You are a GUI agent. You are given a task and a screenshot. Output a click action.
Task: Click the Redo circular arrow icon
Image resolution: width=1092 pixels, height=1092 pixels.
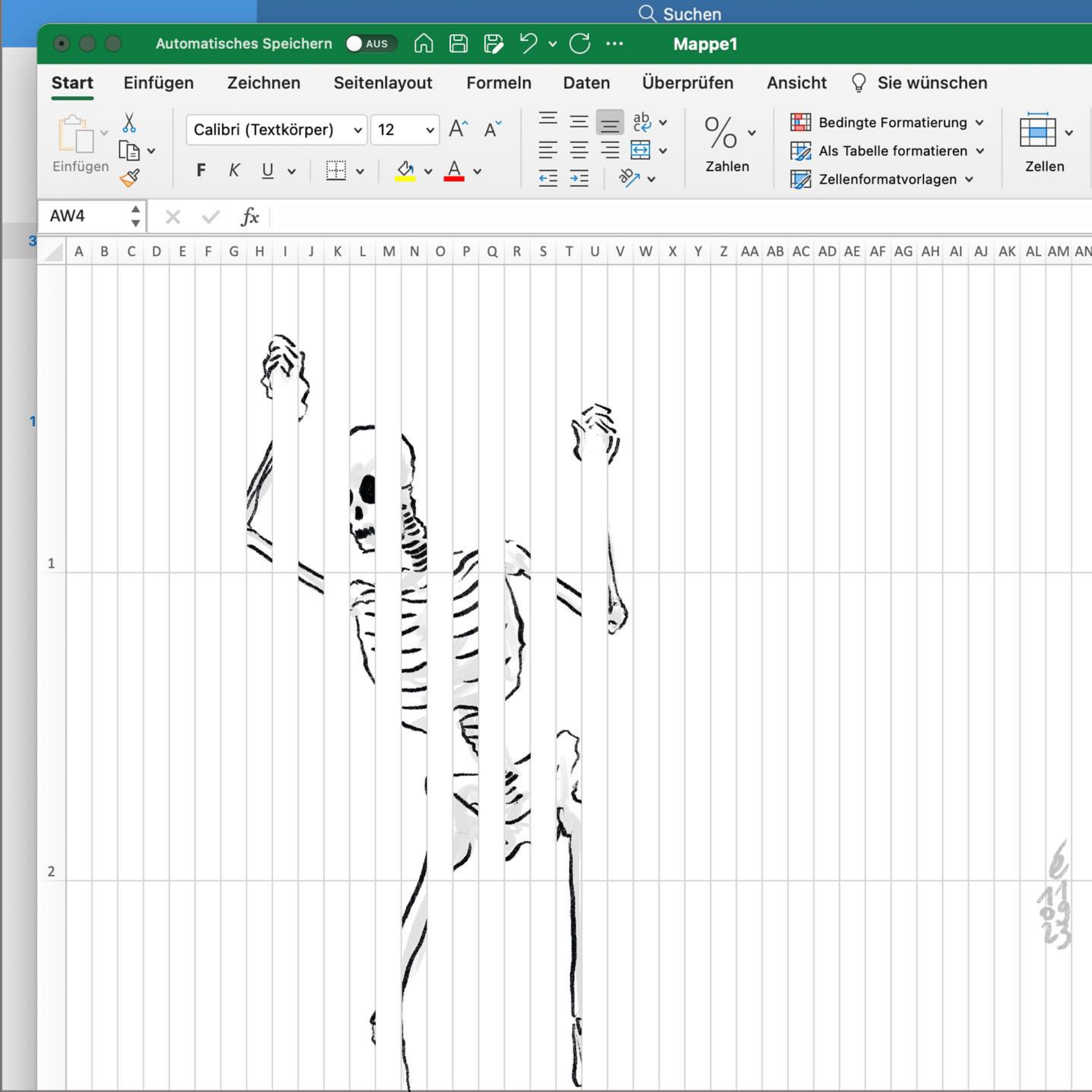click(580, 43)
